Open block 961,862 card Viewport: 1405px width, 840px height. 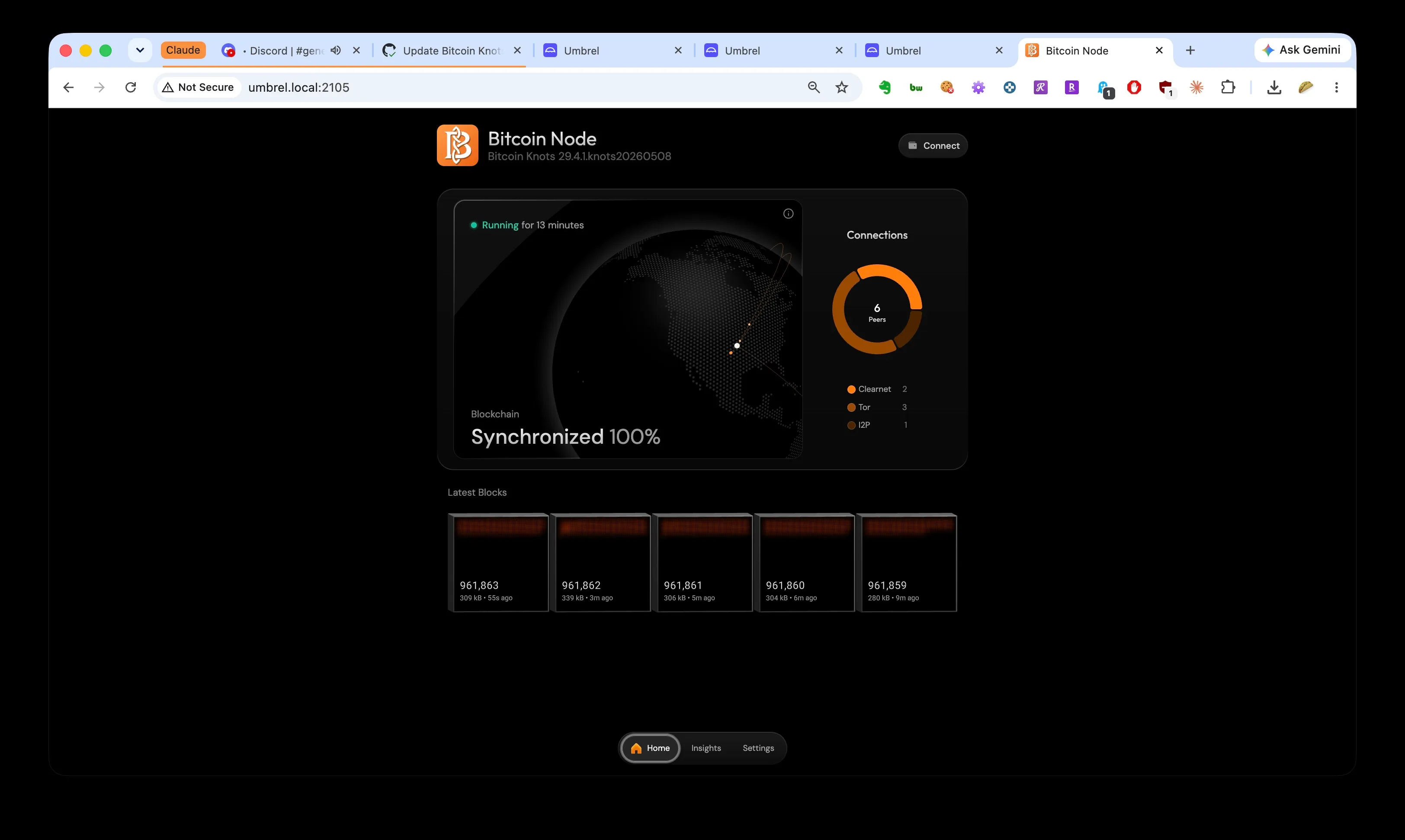[x=600, y=563]
